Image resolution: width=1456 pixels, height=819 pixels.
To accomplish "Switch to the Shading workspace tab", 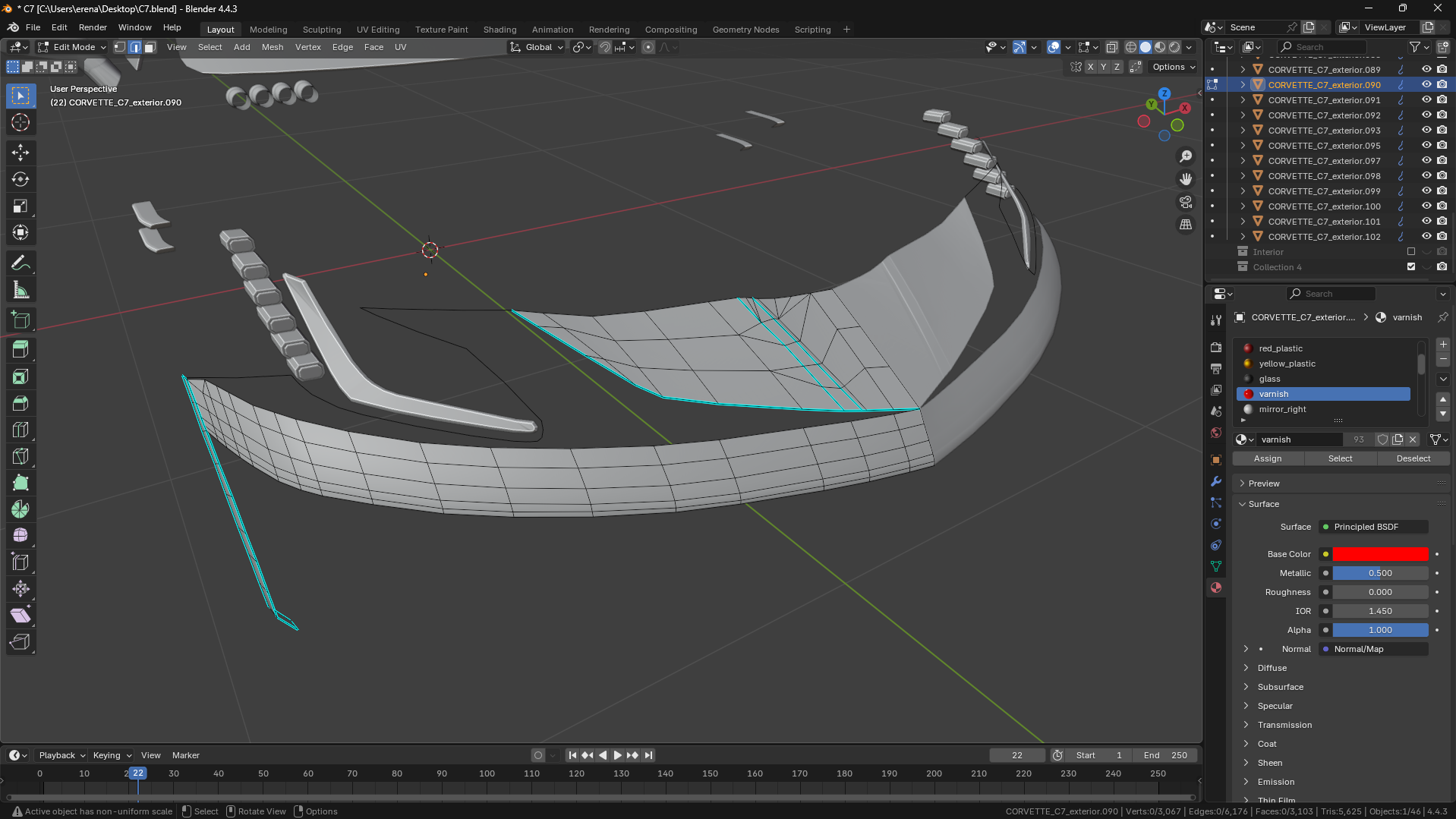I will [500, 30].
